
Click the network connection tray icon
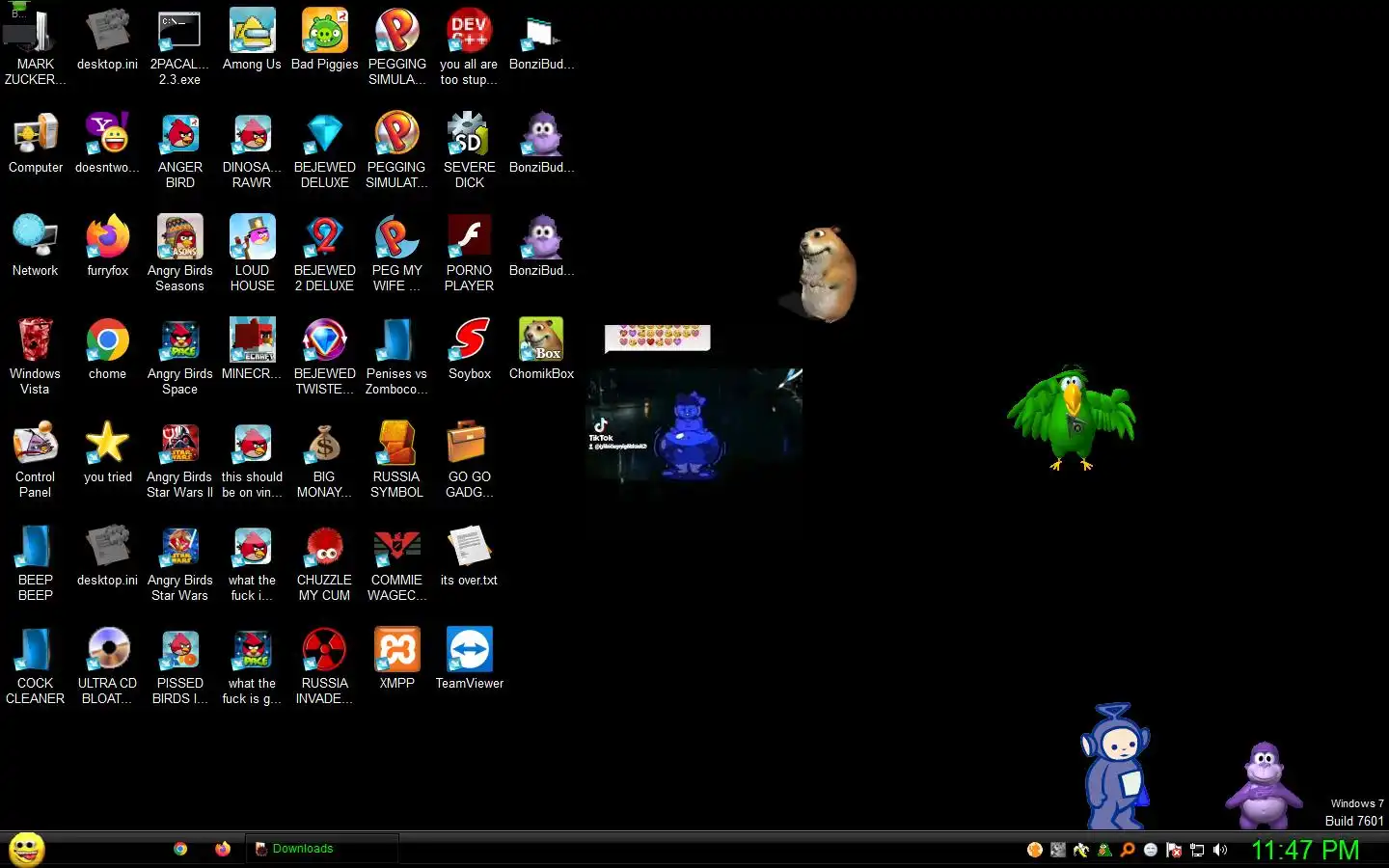click(1197, 850)
